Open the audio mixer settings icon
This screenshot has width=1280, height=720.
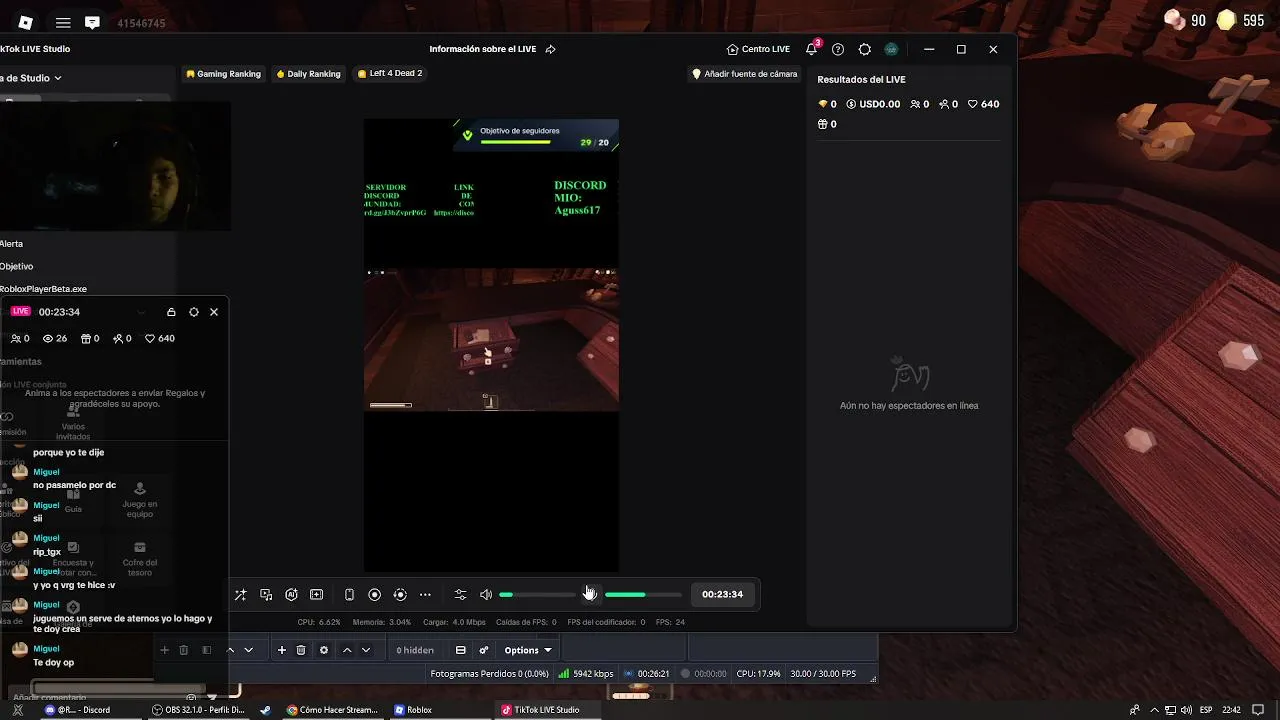coord(460,594)
